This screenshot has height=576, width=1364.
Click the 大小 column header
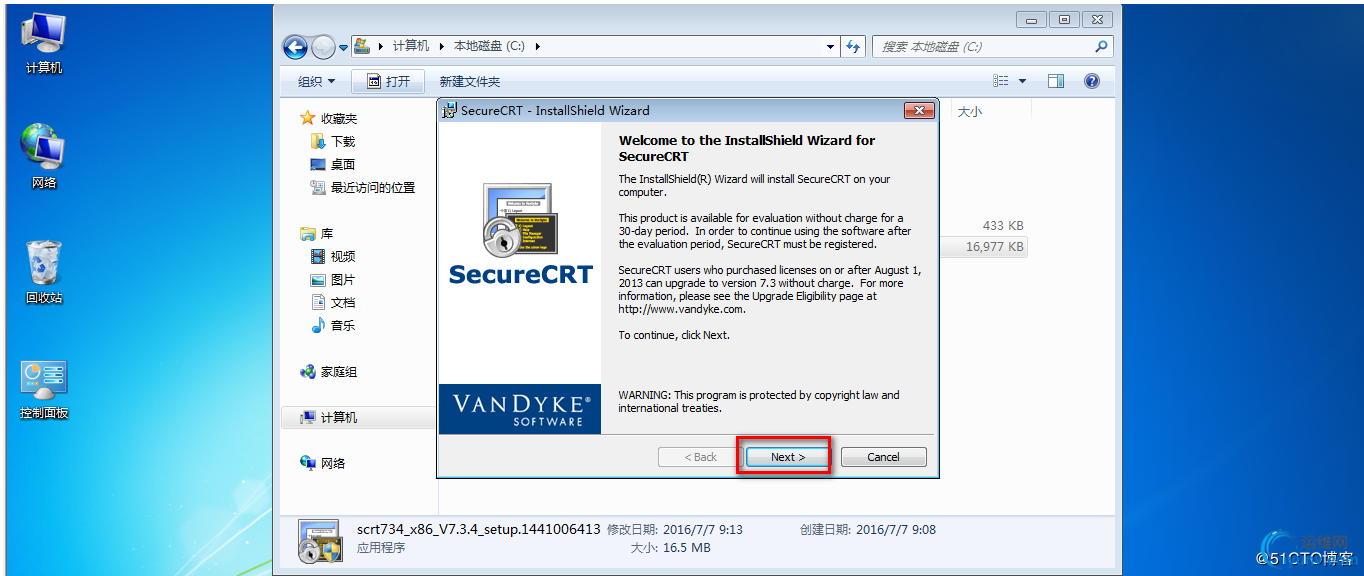tap(969, 112)
